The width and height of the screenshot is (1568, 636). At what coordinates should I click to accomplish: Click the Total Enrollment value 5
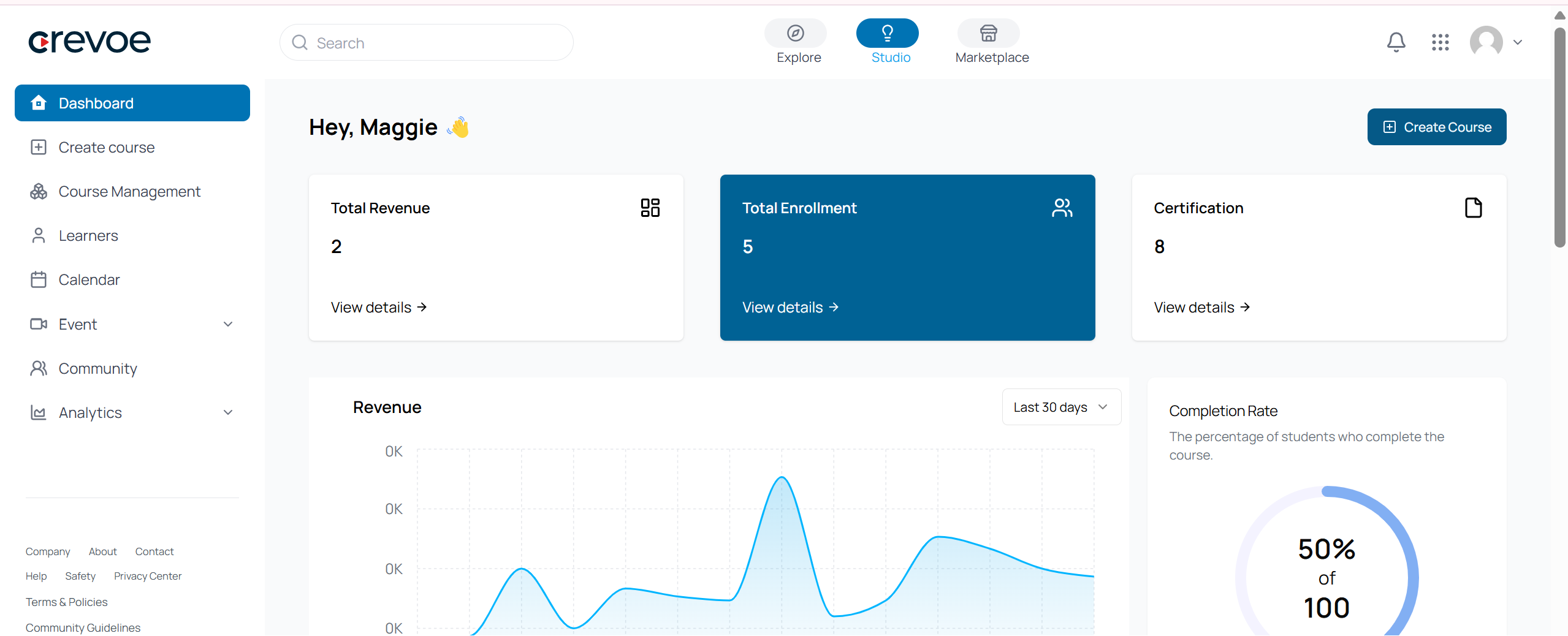click(747, 246)
